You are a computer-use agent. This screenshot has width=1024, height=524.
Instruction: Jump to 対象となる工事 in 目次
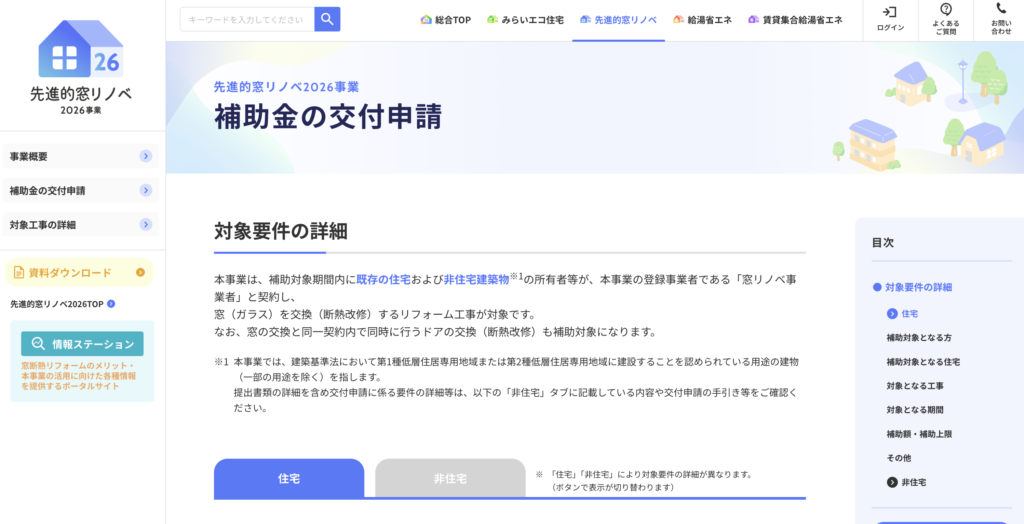click(x=915, y=386)
